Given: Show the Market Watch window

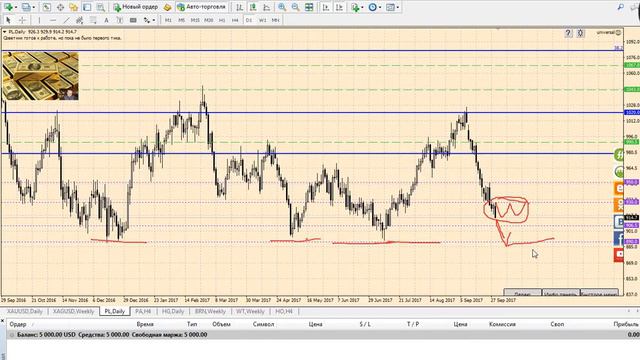Looking at the screenshot, I should click(47, 7).
